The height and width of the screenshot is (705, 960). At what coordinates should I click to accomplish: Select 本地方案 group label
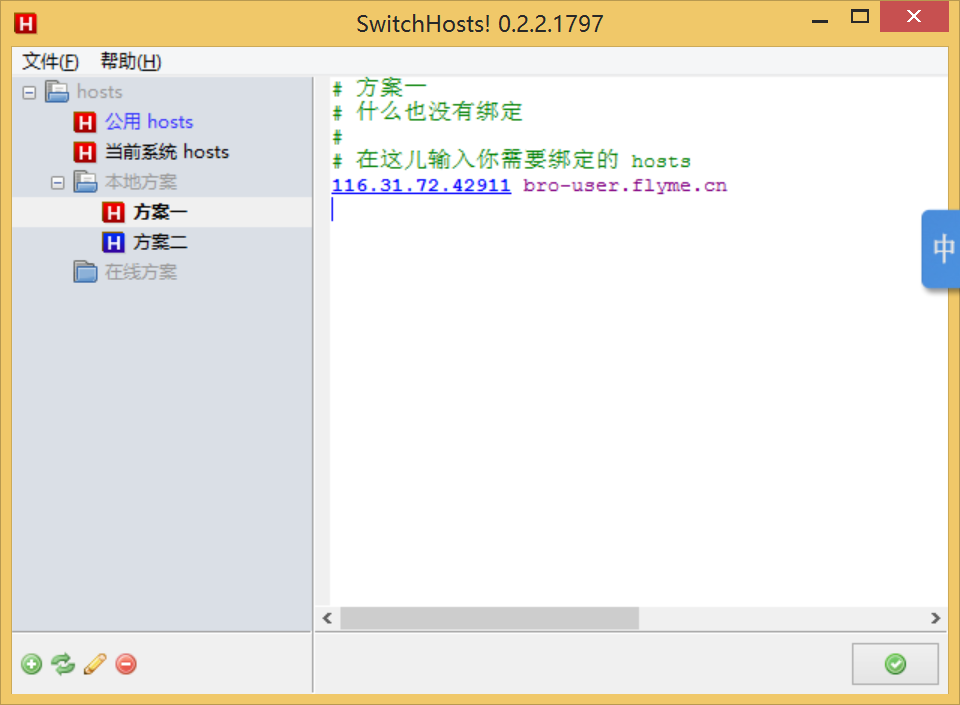click(x=141, y=182)
